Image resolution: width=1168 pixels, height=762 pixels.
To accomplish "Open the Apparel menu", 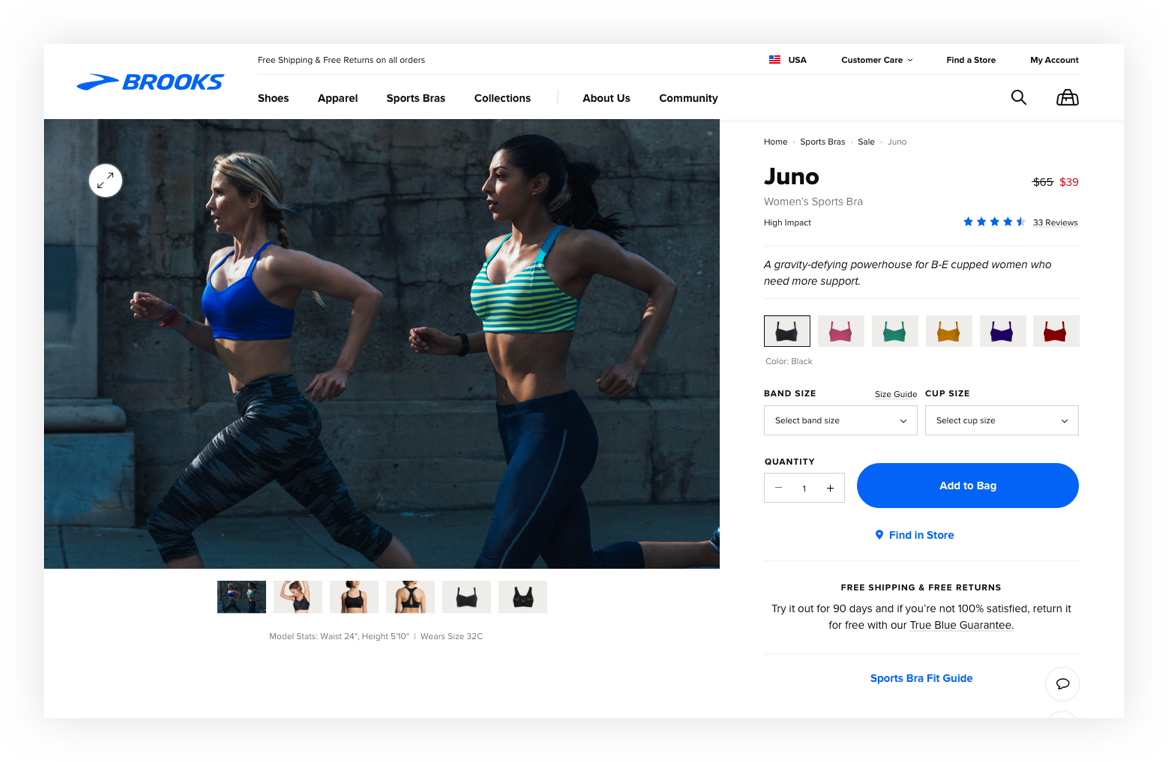I will tap(337, 98).
